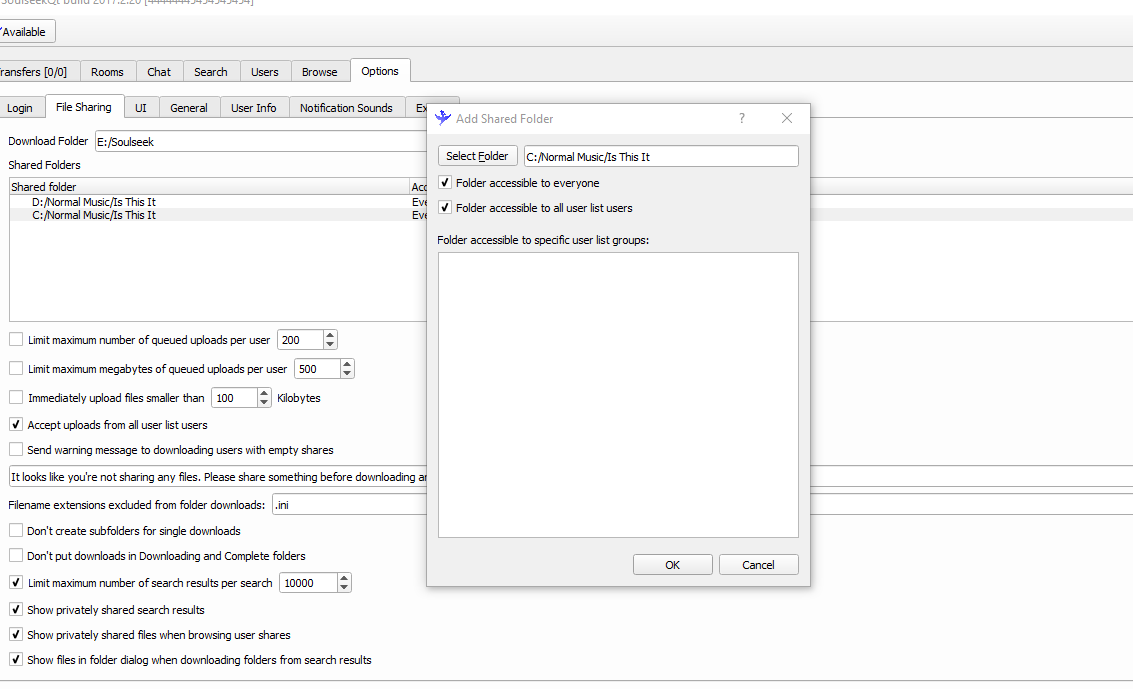Increase the 100 Kilobytes spinner value
This screenshot has width=1133, height=689.
(264, 393)
